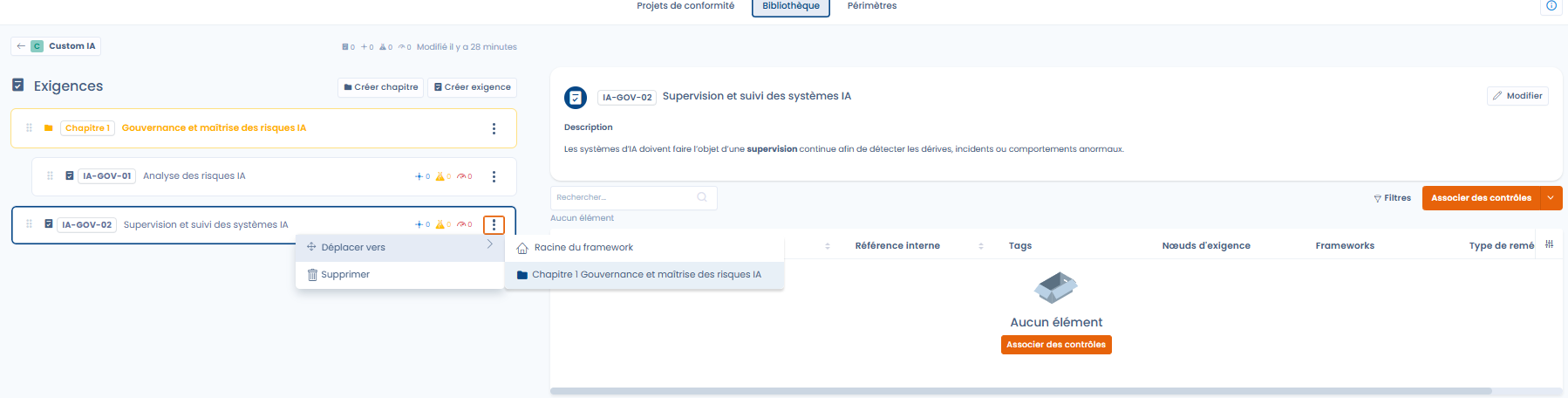Expand the Déplacer vers submenu chevron
1568x398 pixels.
click(490, 245)
